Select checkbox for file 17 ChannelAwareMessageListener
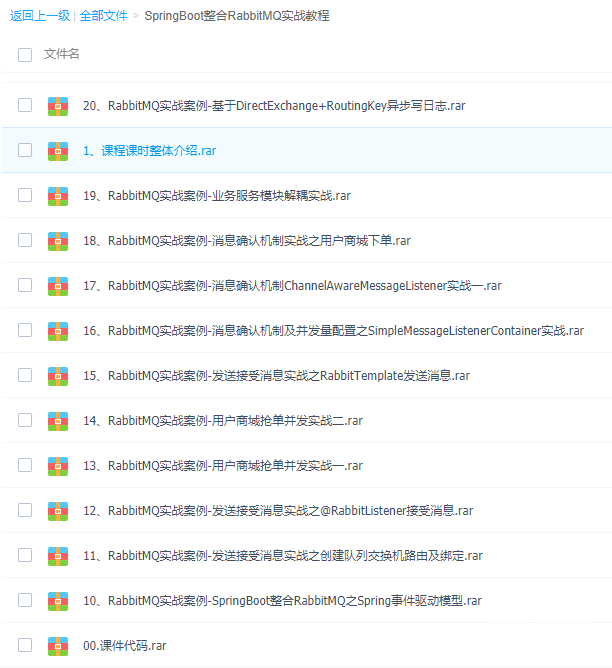The height and width of the screenshot is (668, 612). (25, 285)
